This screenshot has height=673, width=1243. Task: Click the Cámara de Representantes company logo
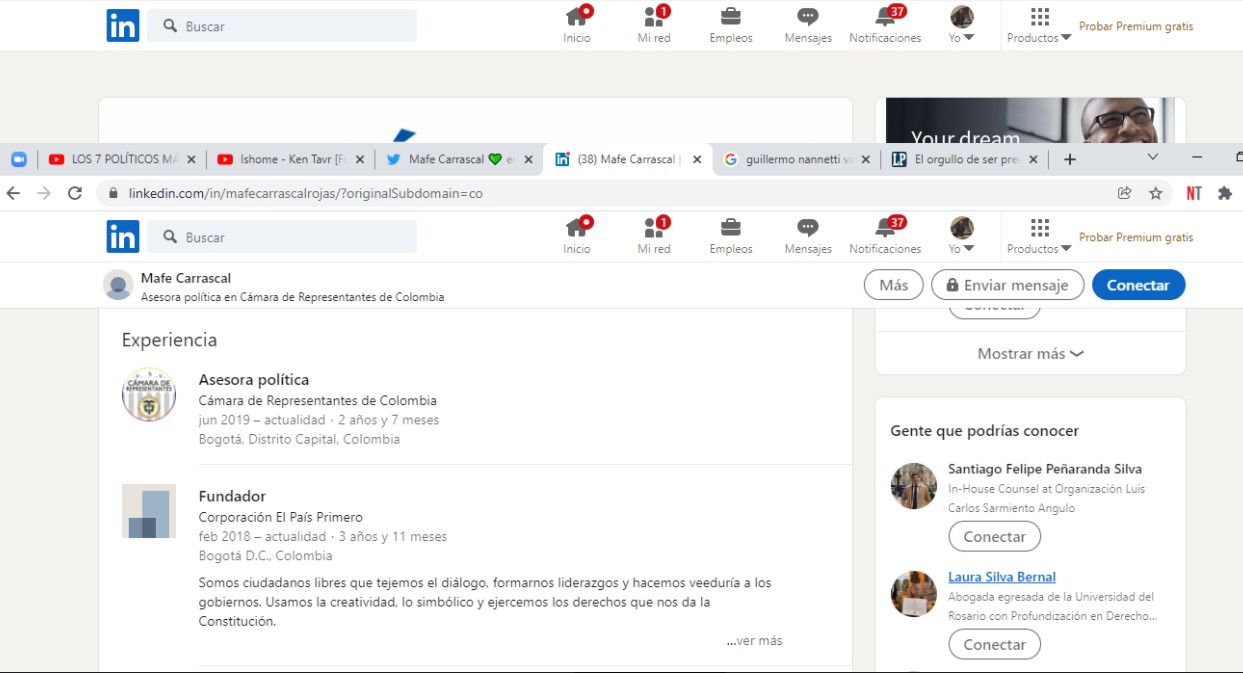tap(148, 394)
